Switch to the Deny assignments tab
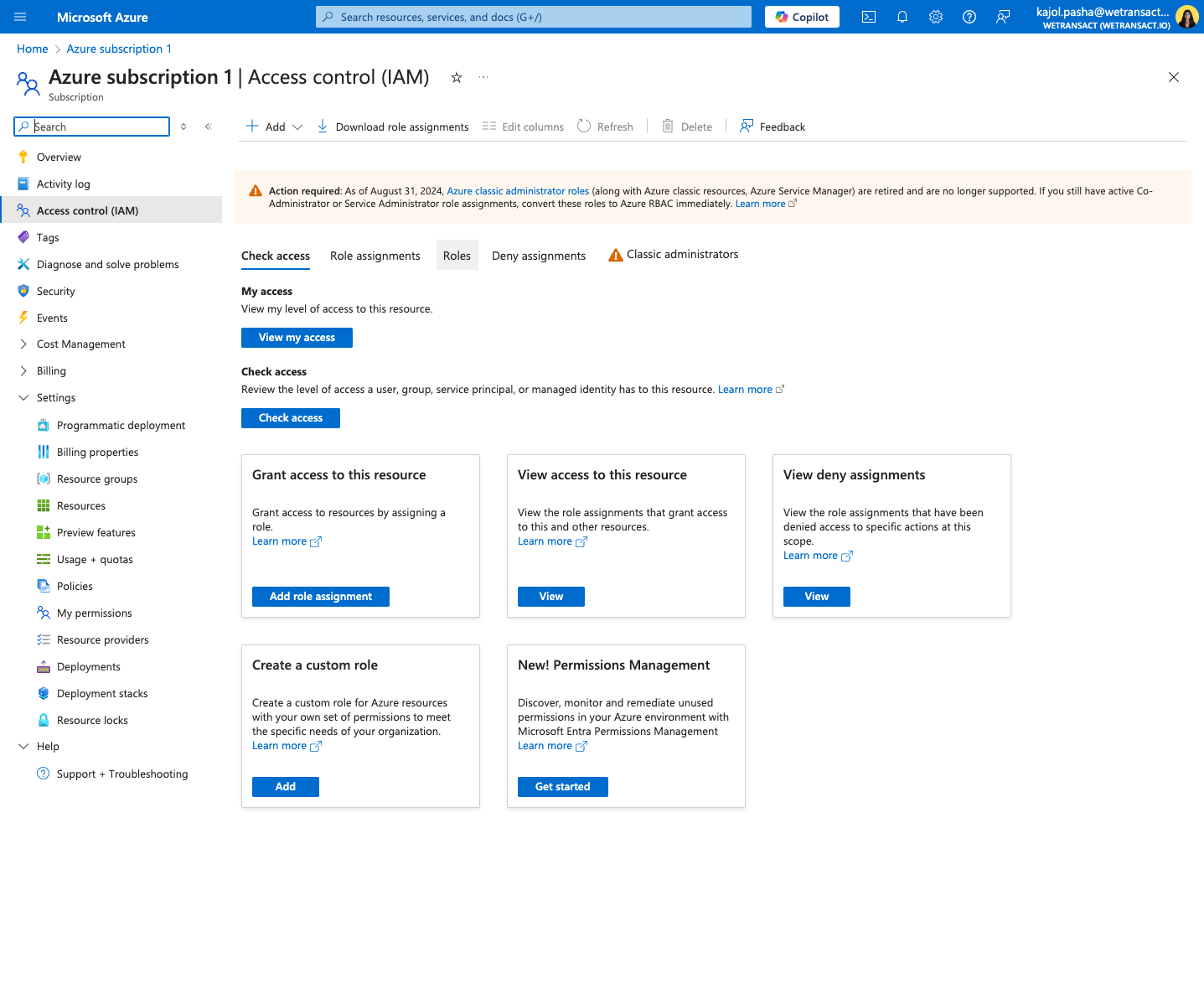Viewport: 1204px width, 1004px height. point(539,256)
